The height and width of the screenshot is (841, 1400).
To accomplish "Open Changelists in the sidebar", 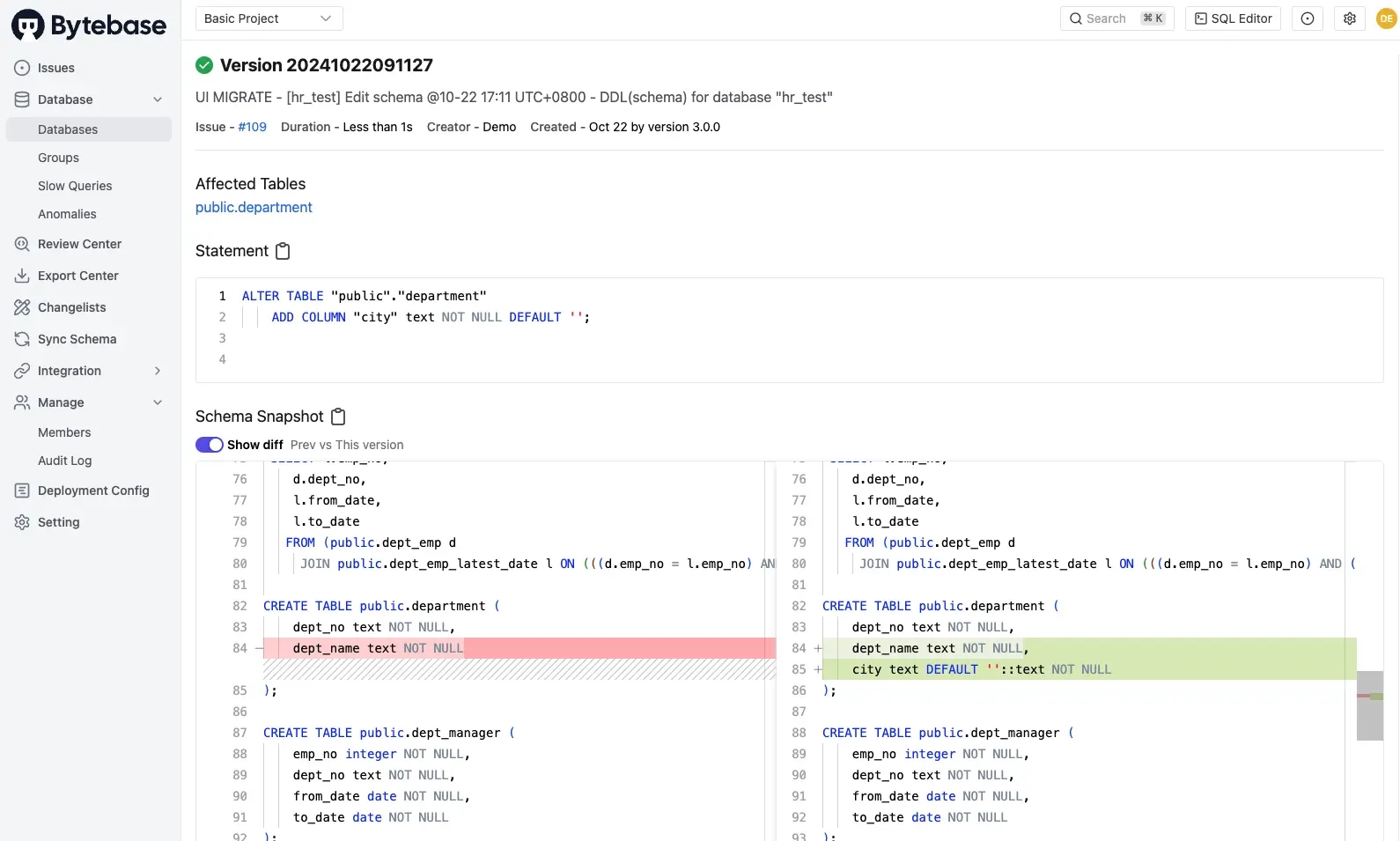I will point(71,307).
